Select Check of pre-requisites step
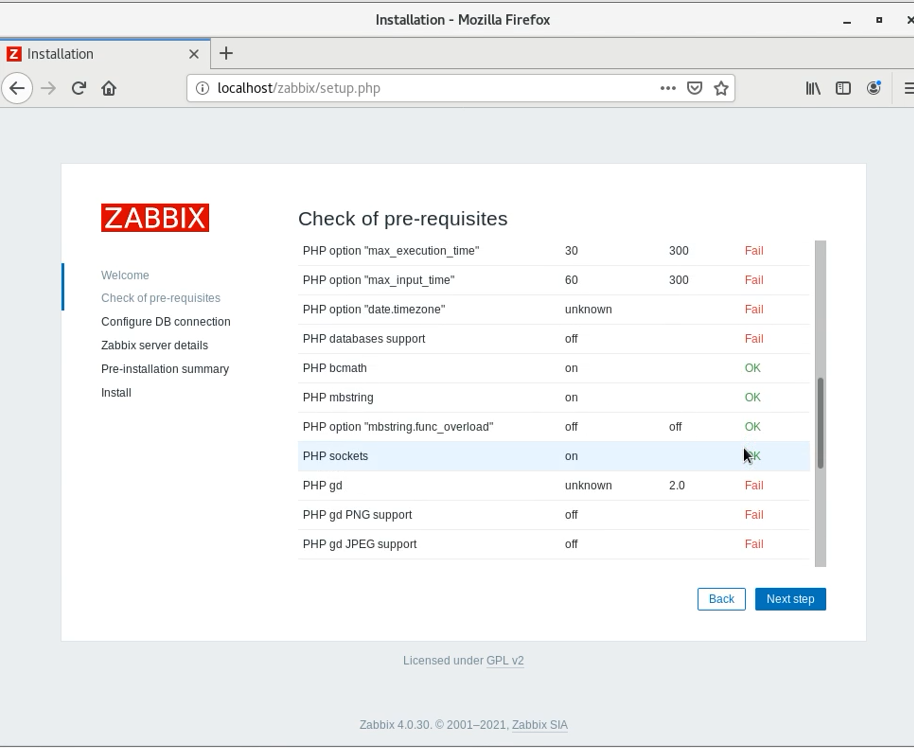The image size is (914, 748). (x=161, y=298)
